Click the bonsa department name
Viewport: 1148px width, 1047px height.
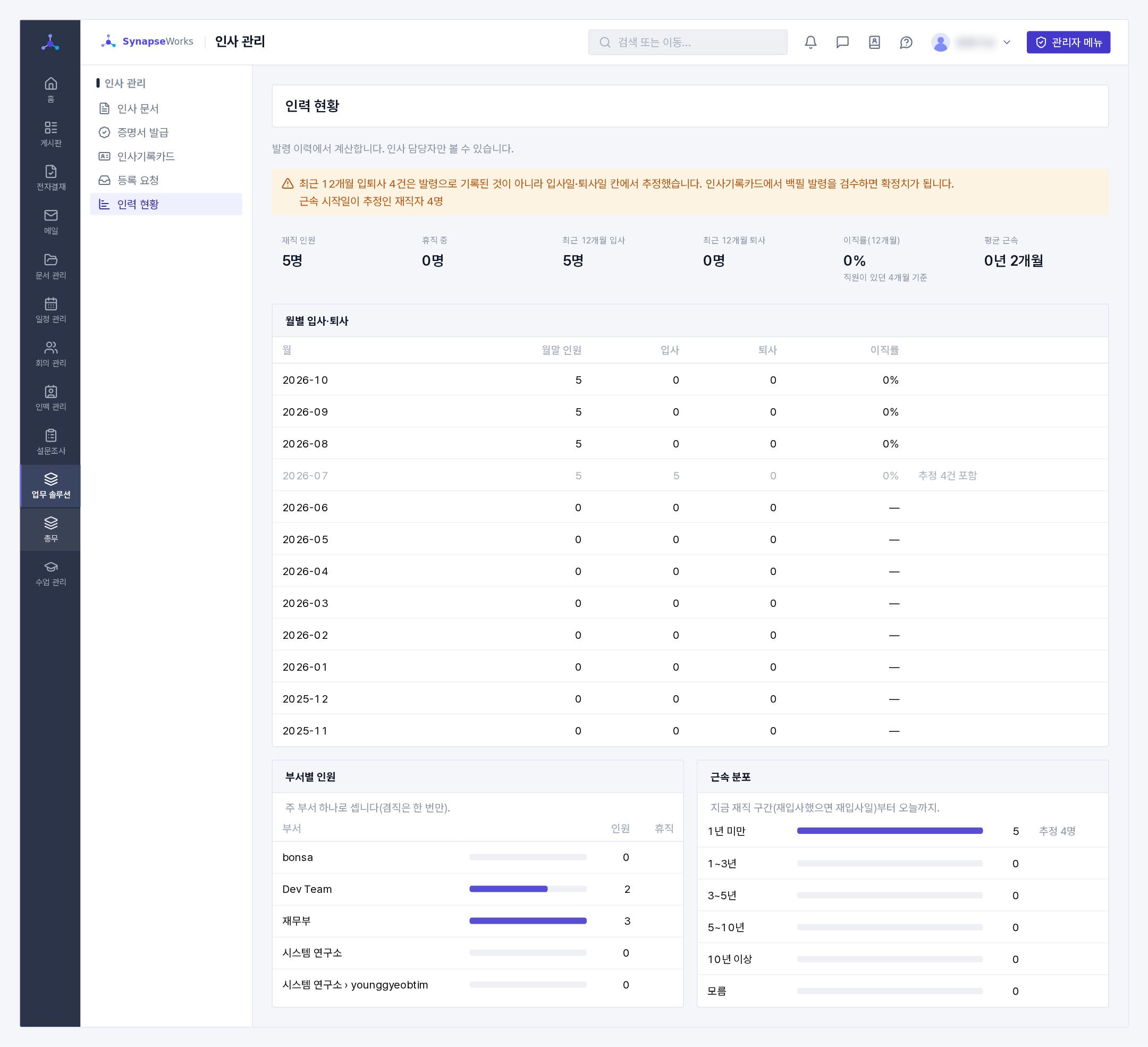(297, 857)
